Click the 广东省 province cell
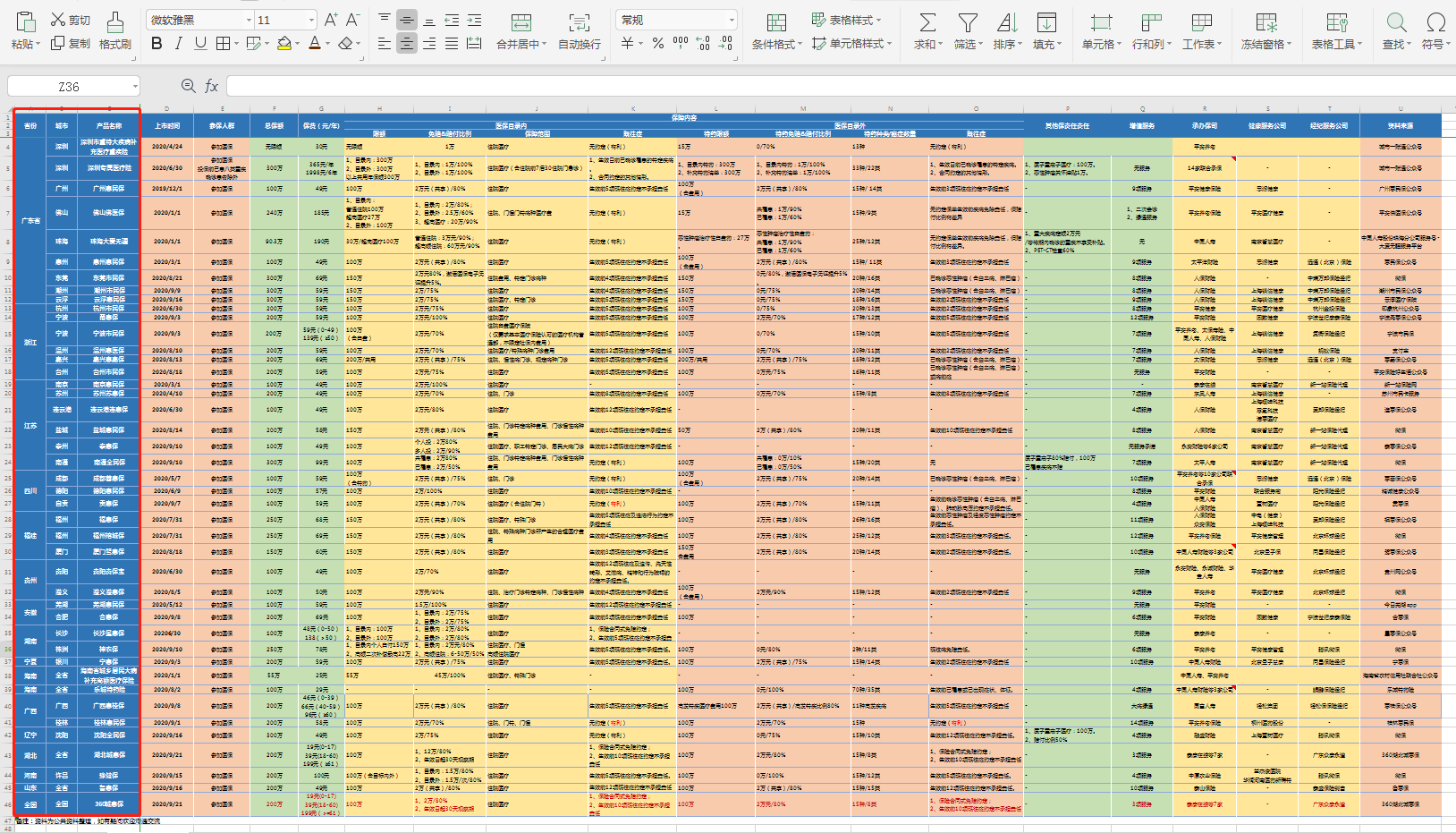 click(x=30, y=220)
